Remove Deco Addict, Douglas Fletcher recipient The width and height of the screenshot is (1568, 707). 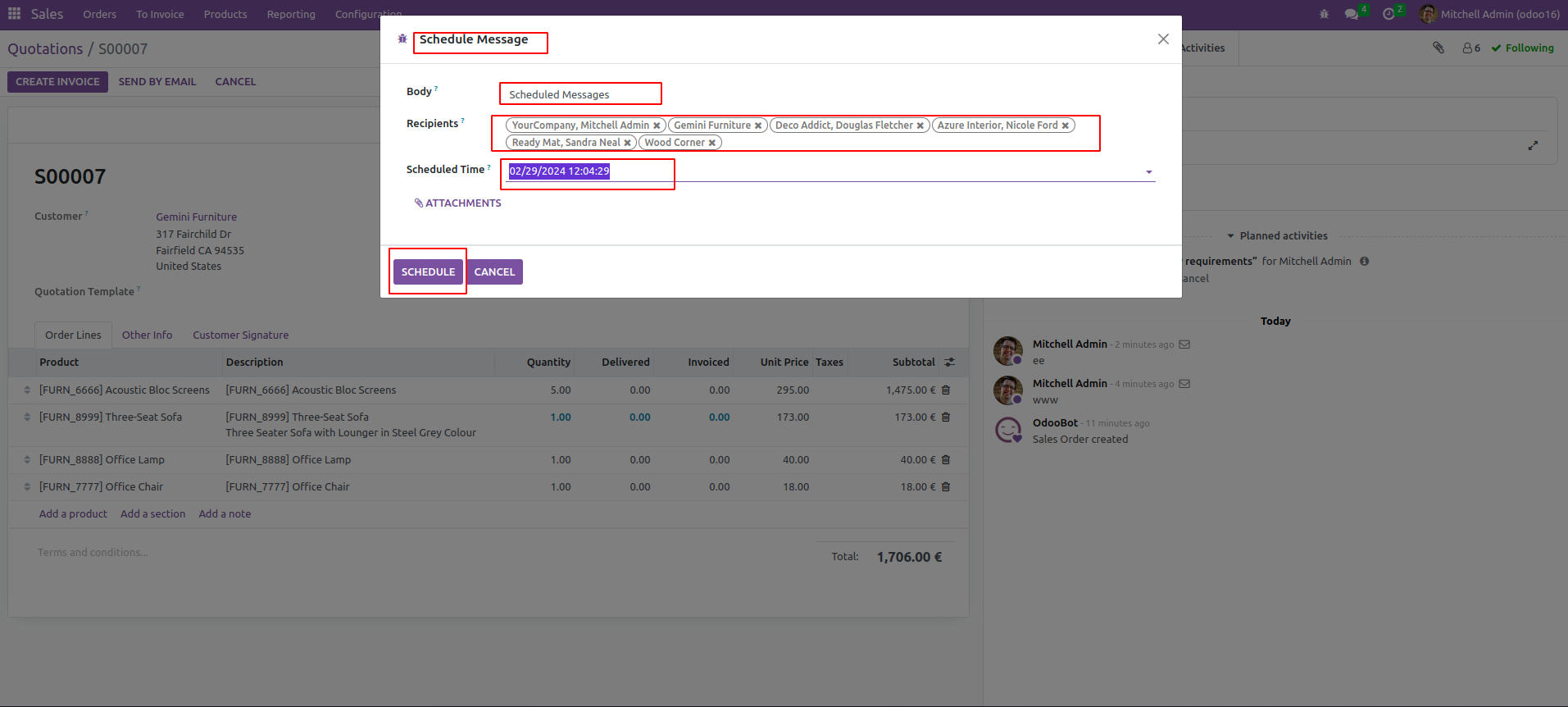[920, 125]
